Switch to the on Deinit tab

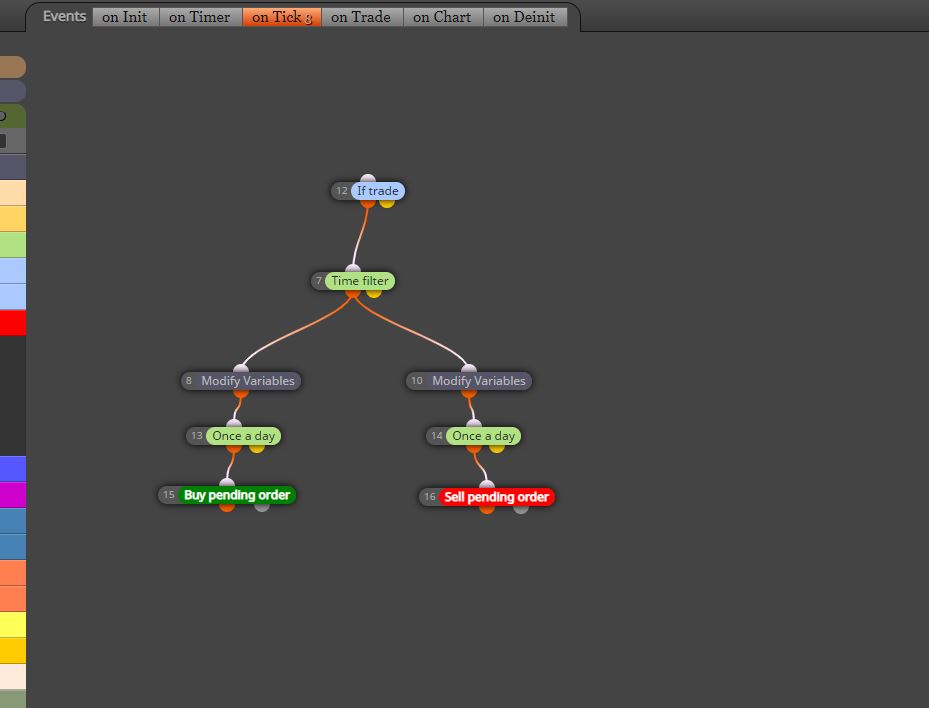tap(525, 17)
